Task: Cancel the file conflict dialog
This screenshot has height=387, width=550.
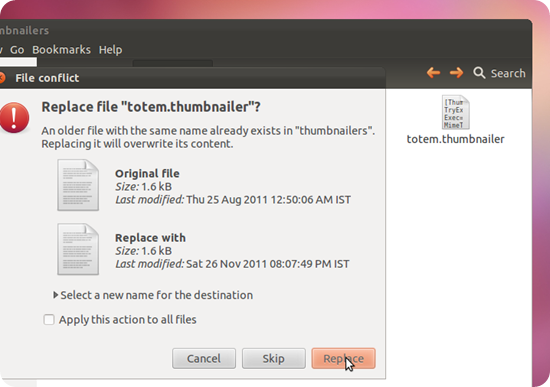Action: [x=204, y=358]
